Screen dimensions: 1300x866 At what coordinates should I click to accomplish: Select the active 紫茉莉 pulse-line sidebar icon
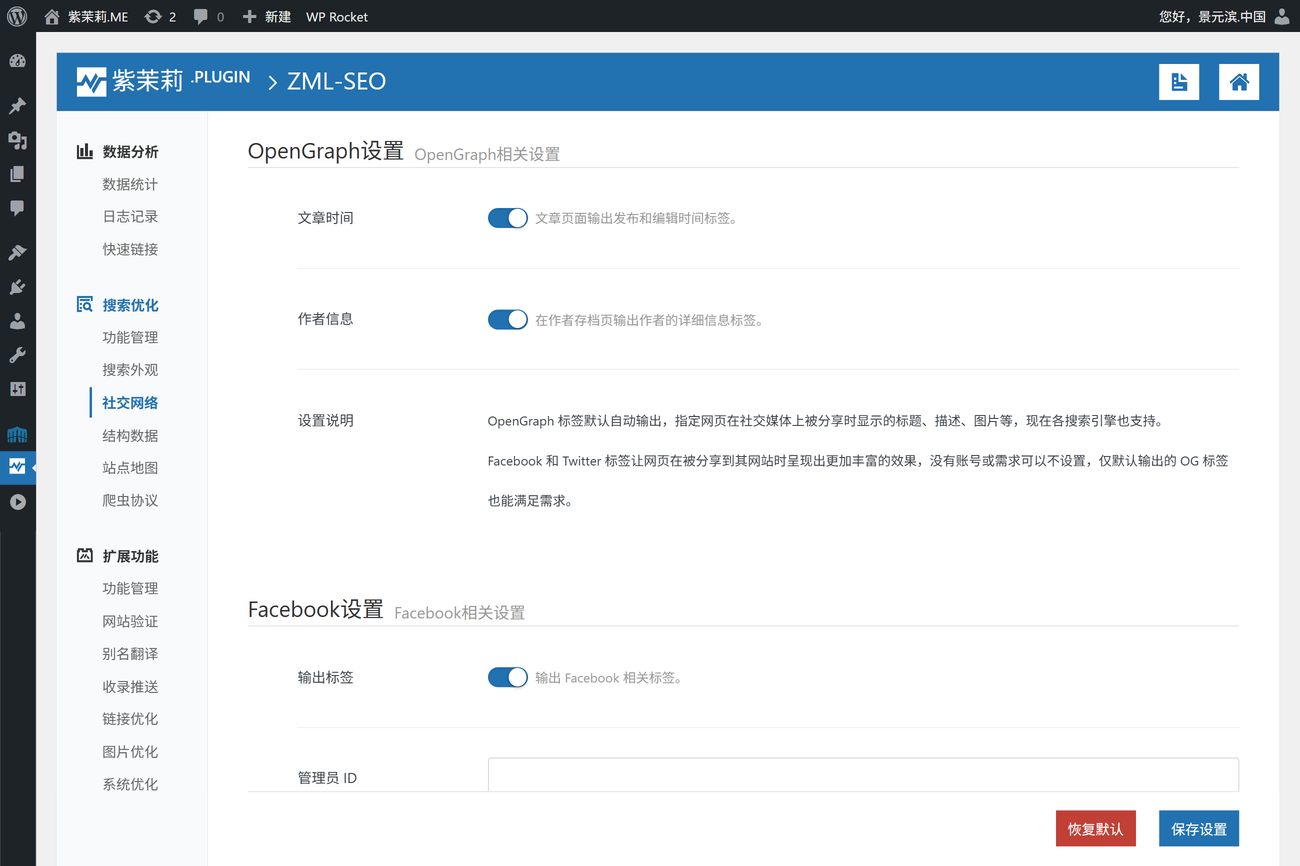coord(17,467)
